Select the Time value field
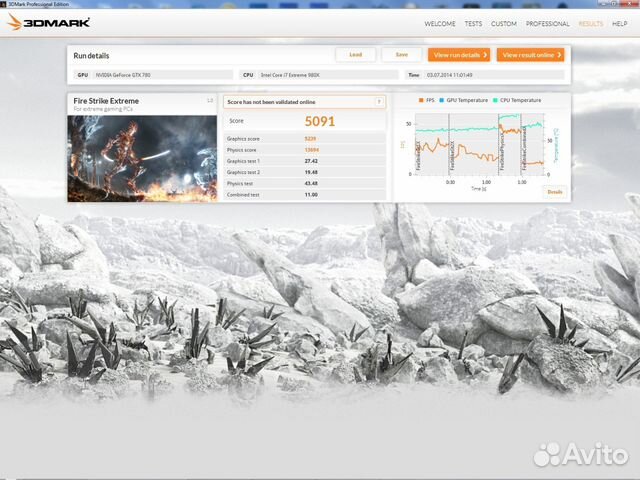 [x=494, y=75]
